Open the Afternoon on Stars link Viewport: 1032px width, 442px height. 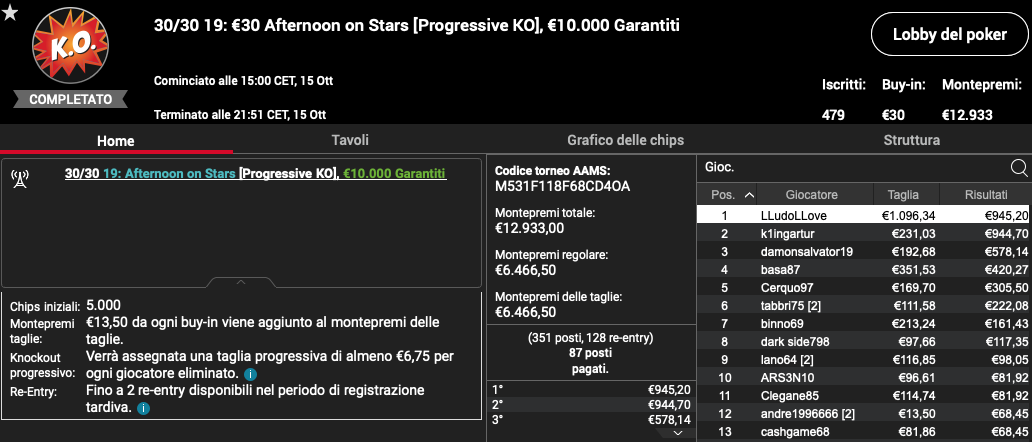(169, 174)
